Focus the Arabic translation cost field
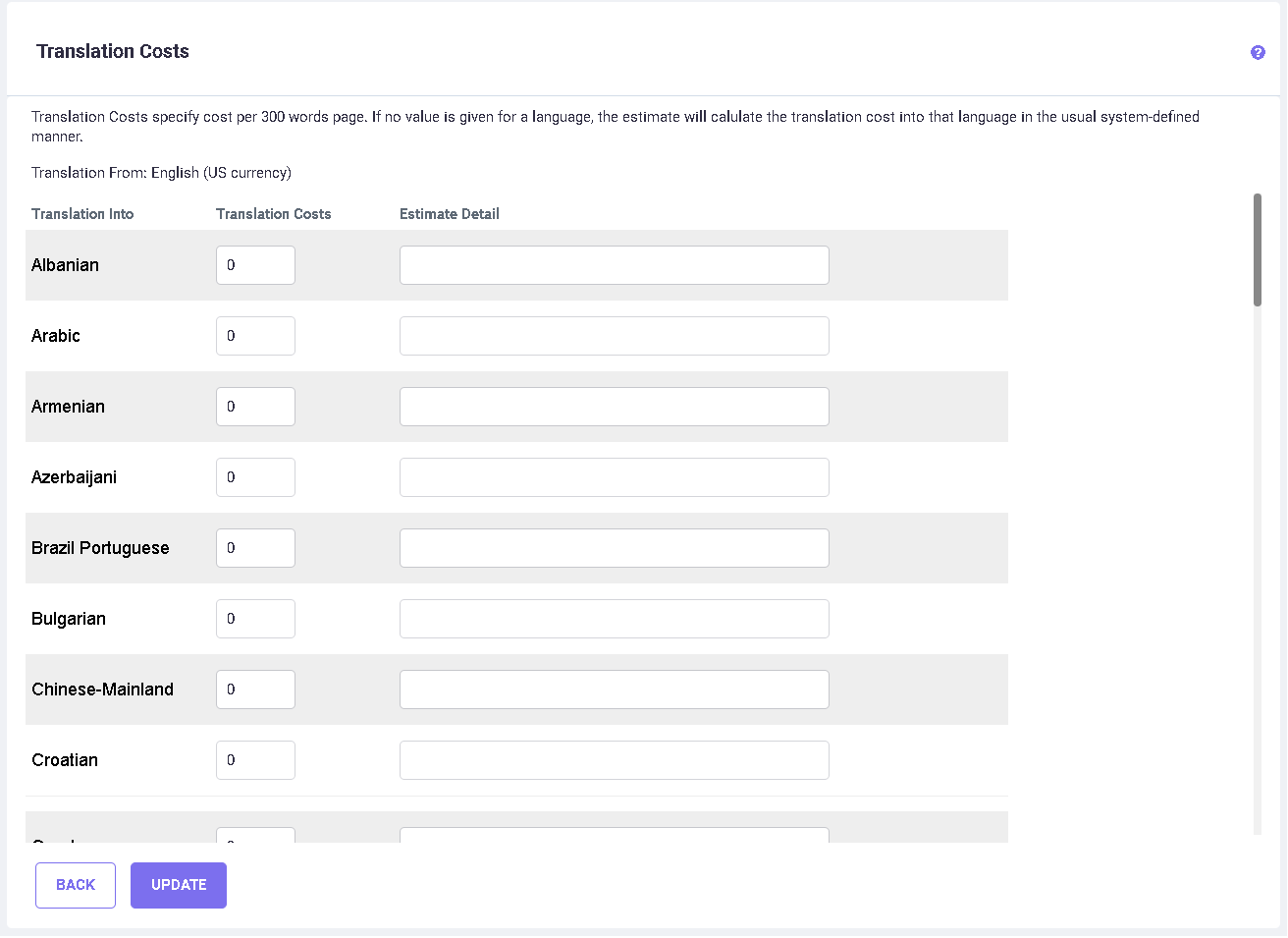The width and height of the screenshot is (1288, 938). coord(255,336)
